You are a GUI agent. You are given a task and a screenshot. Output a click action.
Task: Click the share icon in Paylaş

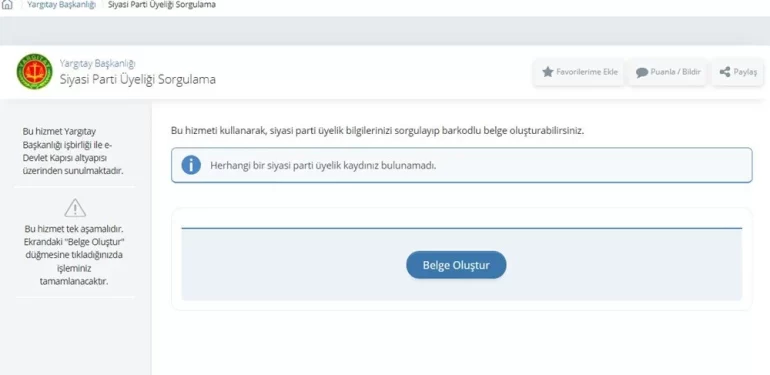[725, 72]
